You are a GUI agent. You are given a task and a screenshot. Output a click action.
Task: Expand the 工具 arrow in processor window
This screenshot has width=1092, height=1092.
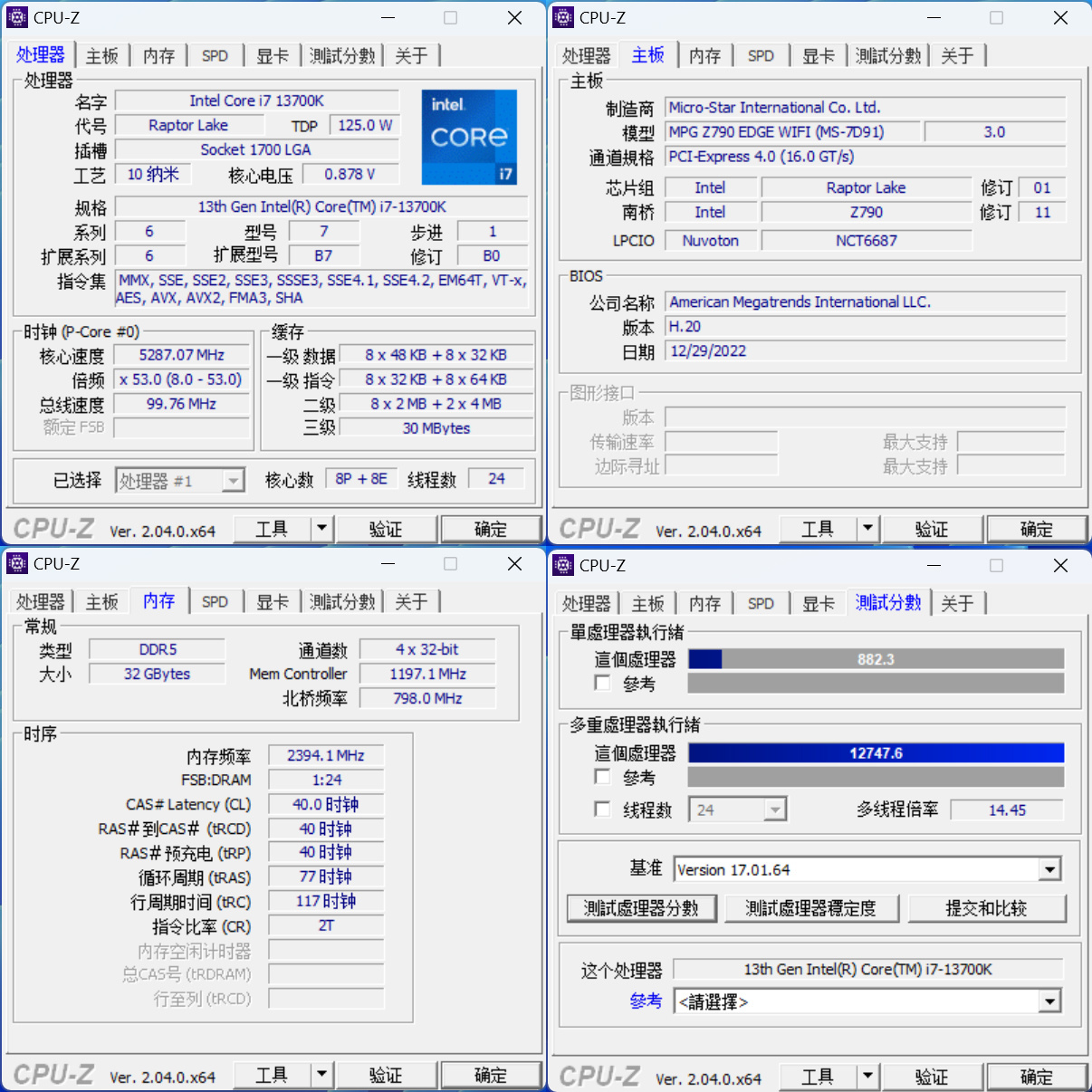coord(321,528)
